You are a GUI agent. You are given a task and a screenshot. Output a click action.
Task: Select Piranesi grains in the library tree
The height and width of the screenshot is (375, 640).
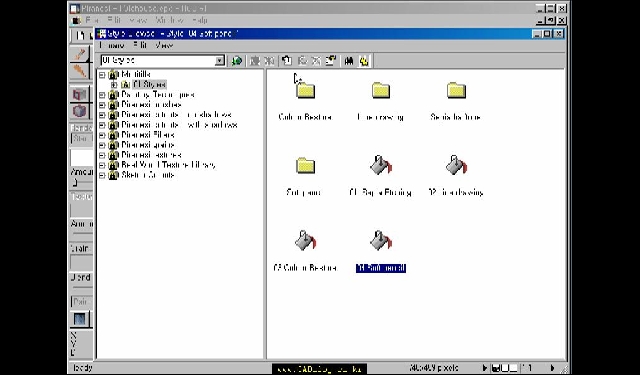(148, 145)
